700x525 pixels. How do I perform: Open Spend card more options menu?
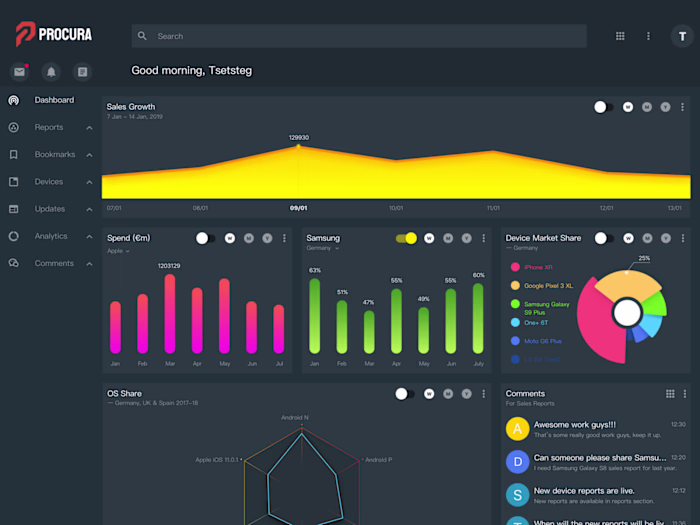coord(284,238)
